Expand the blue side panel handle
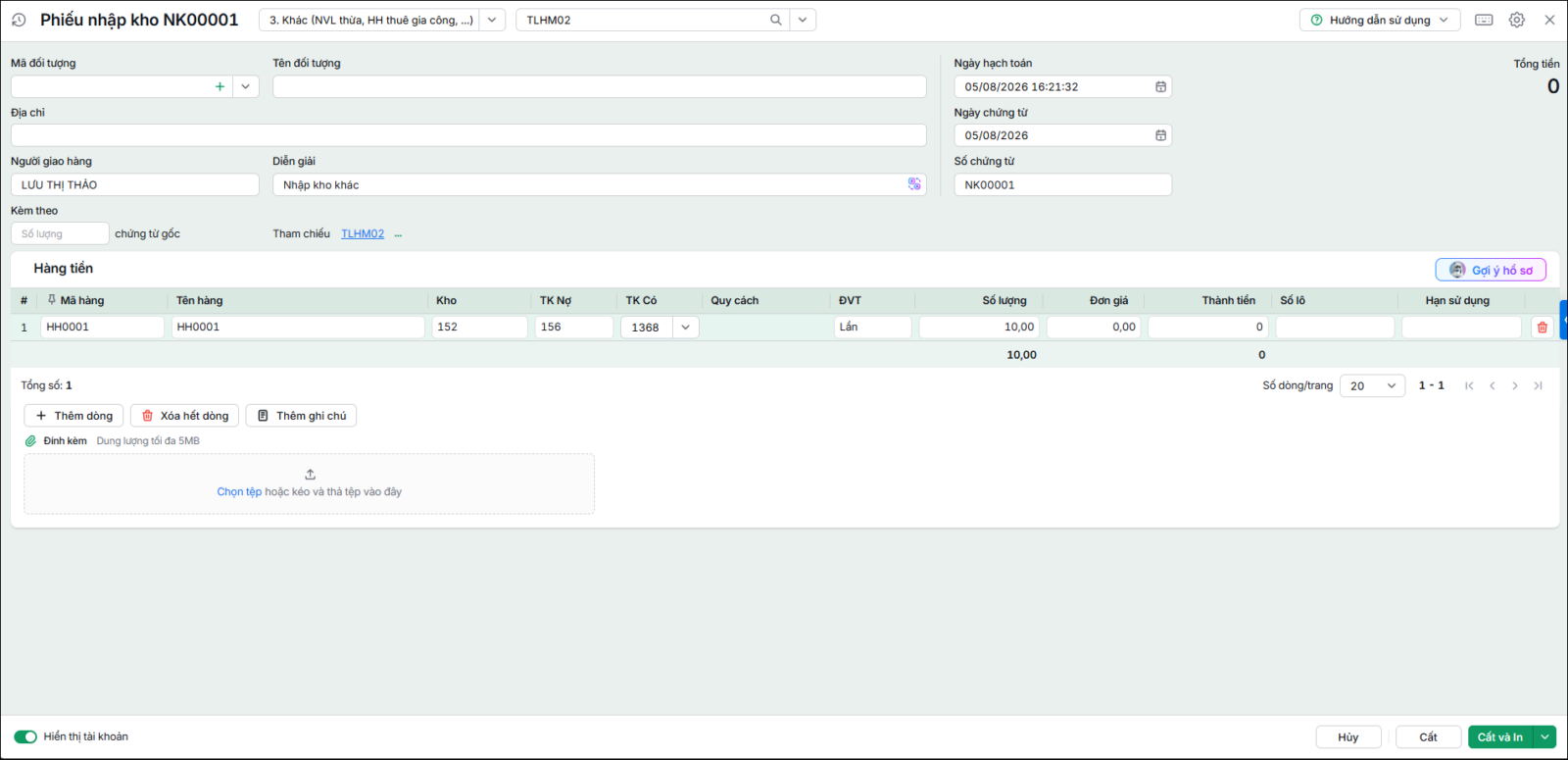1568x760 pixels. 1564,321
